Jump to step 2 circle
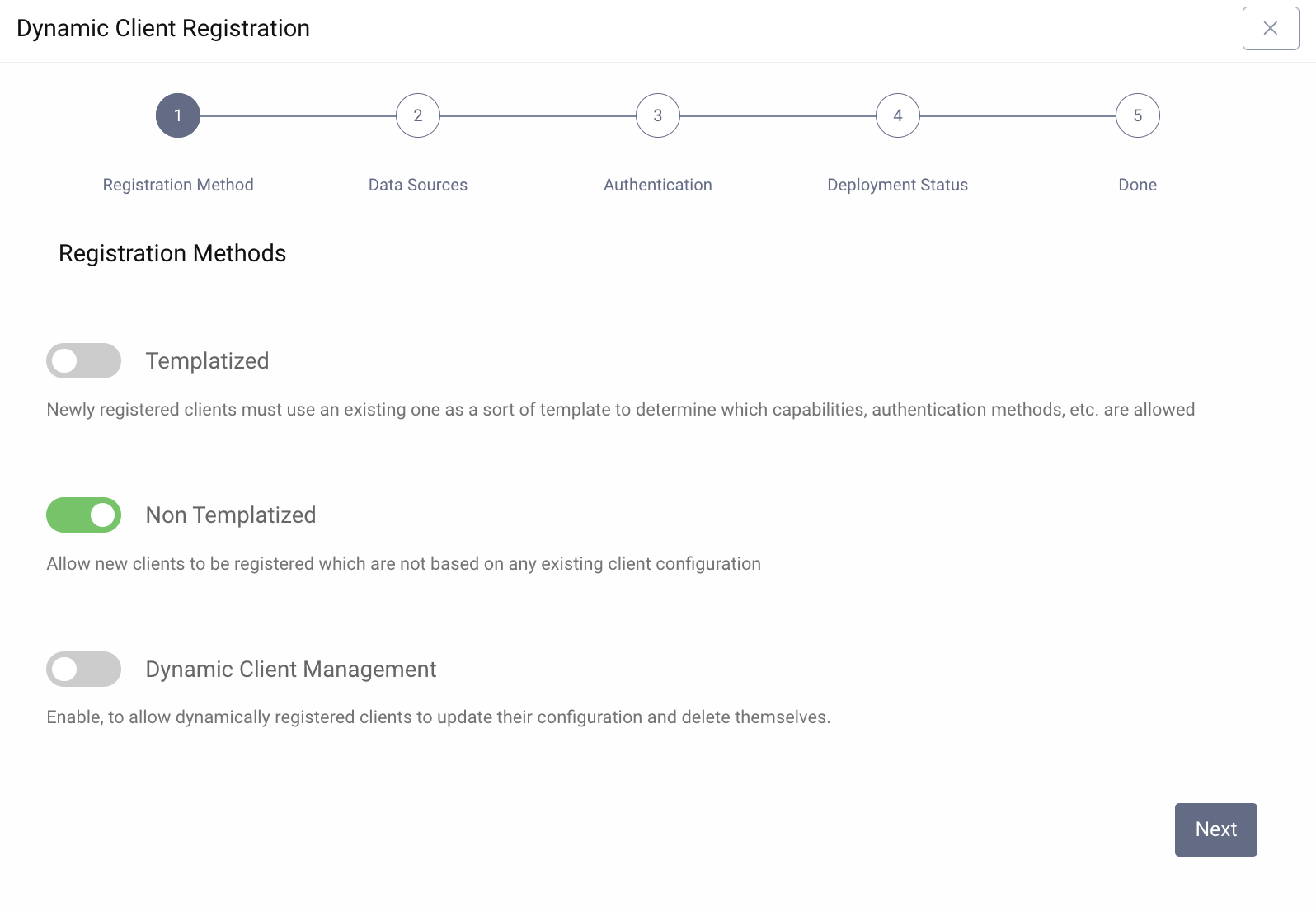This screenshot has height=907, width=1316. pyautogui.click(x=418, y=116)
